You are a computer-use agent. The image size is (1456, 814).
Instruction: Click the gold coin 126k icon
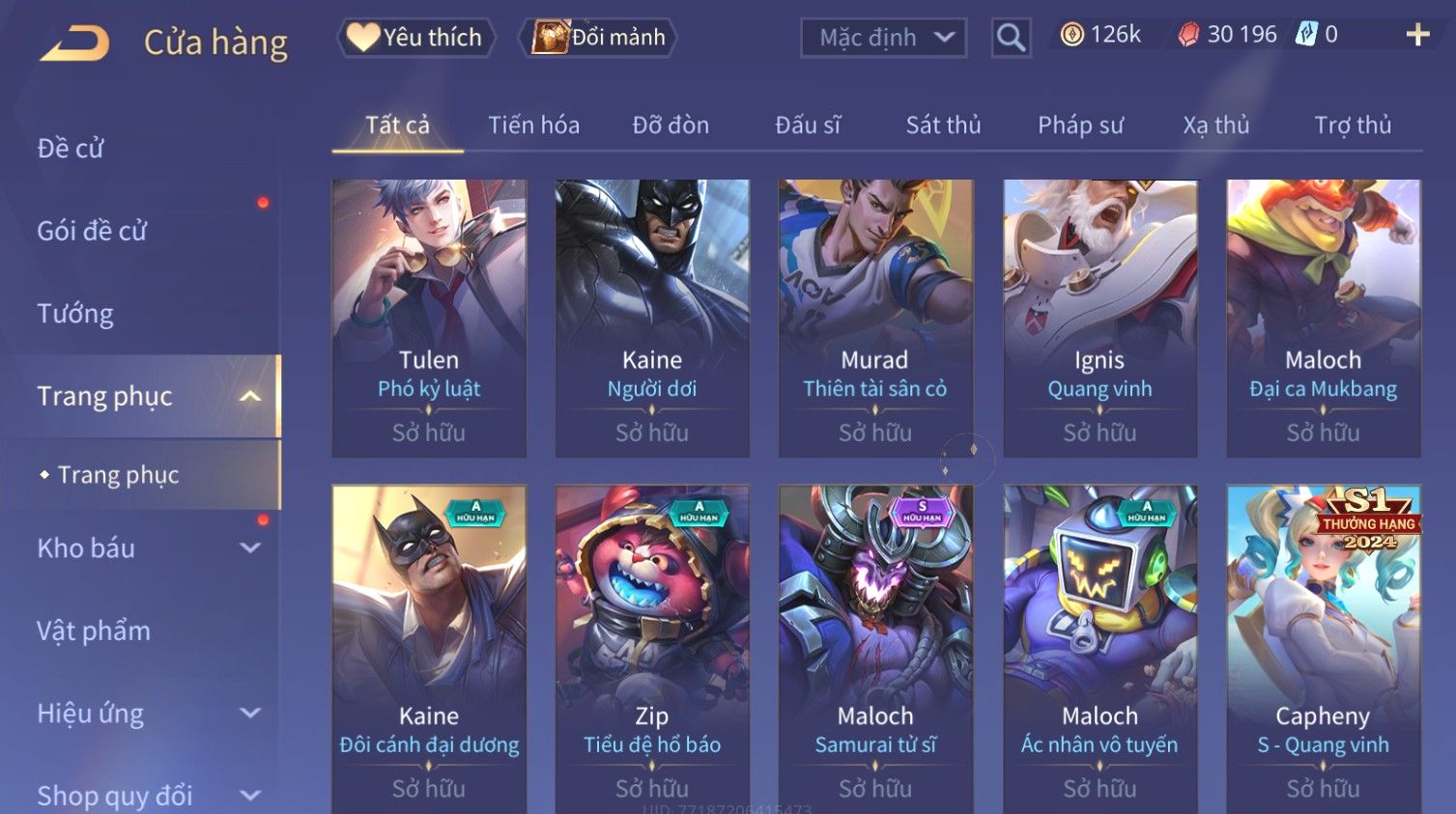pyautogui.click(x=1071, y=35)
